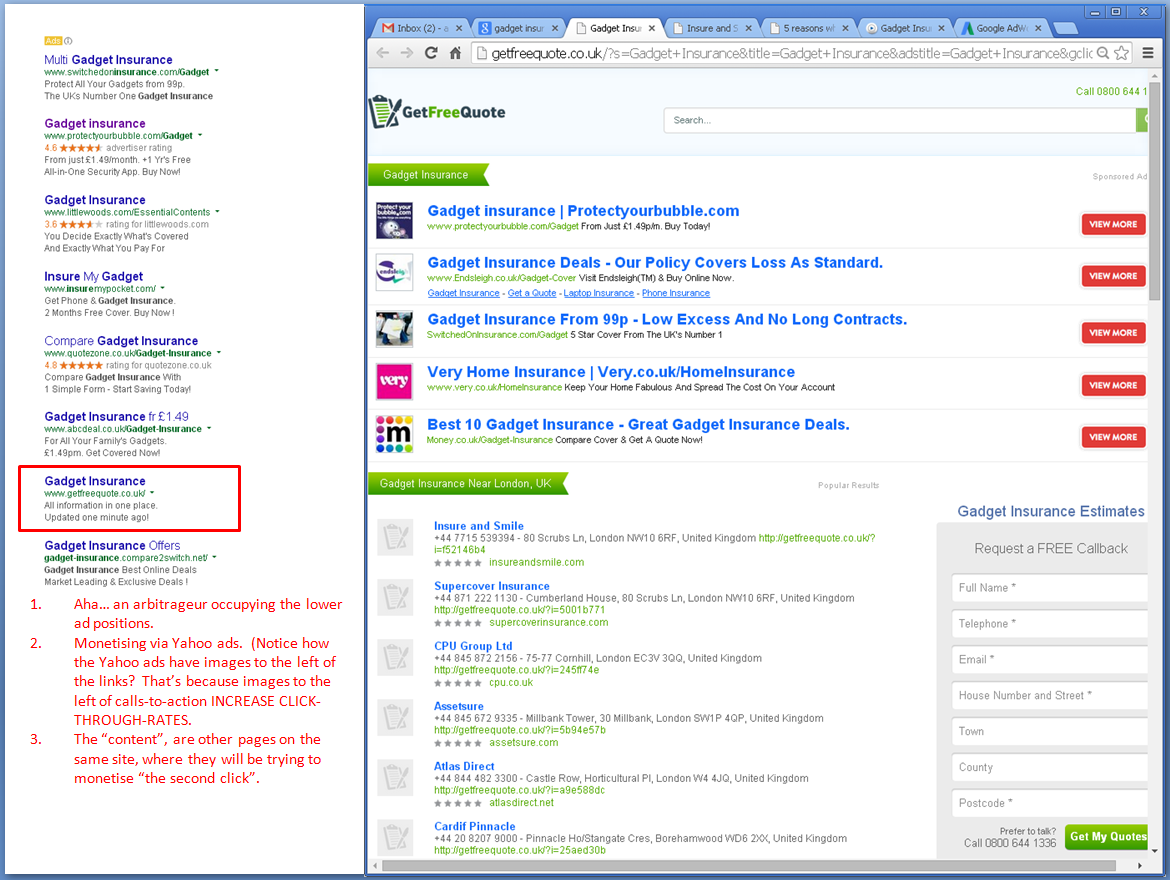Expand dropdown arrow beside abcdeal.co.uk URL
The height and width of the screenshot is (880, 1170).
(x=209, y=428)
